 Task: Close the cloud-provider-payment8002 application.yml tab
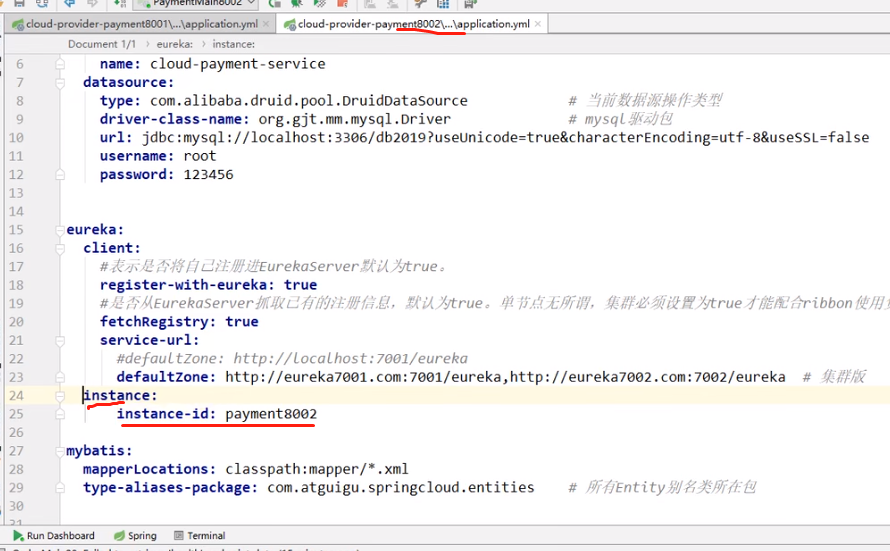(538, 24)
